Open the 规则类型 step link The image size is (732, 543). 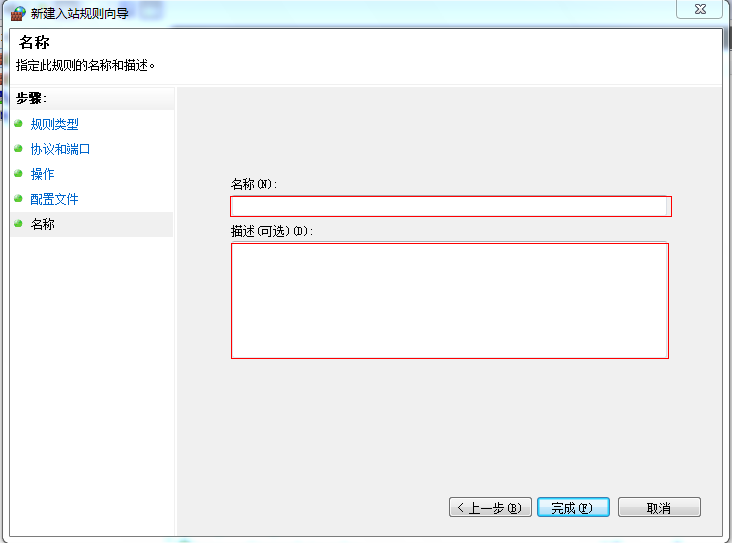pos(54,124)
